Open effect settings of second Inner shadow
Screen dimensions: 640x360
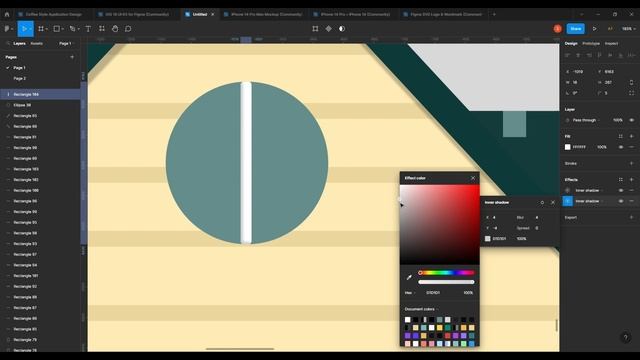[x=568, y=201]
